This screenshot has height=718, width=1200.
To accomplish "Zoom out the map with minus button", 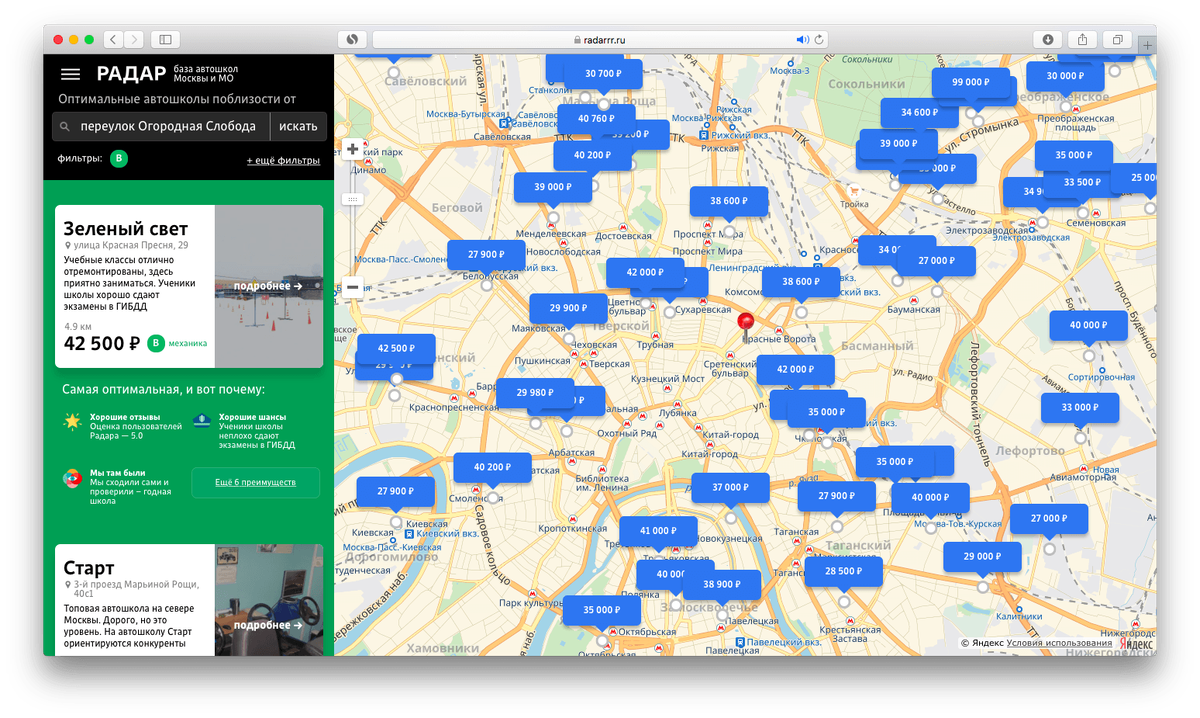I will [x=352, y=287].
